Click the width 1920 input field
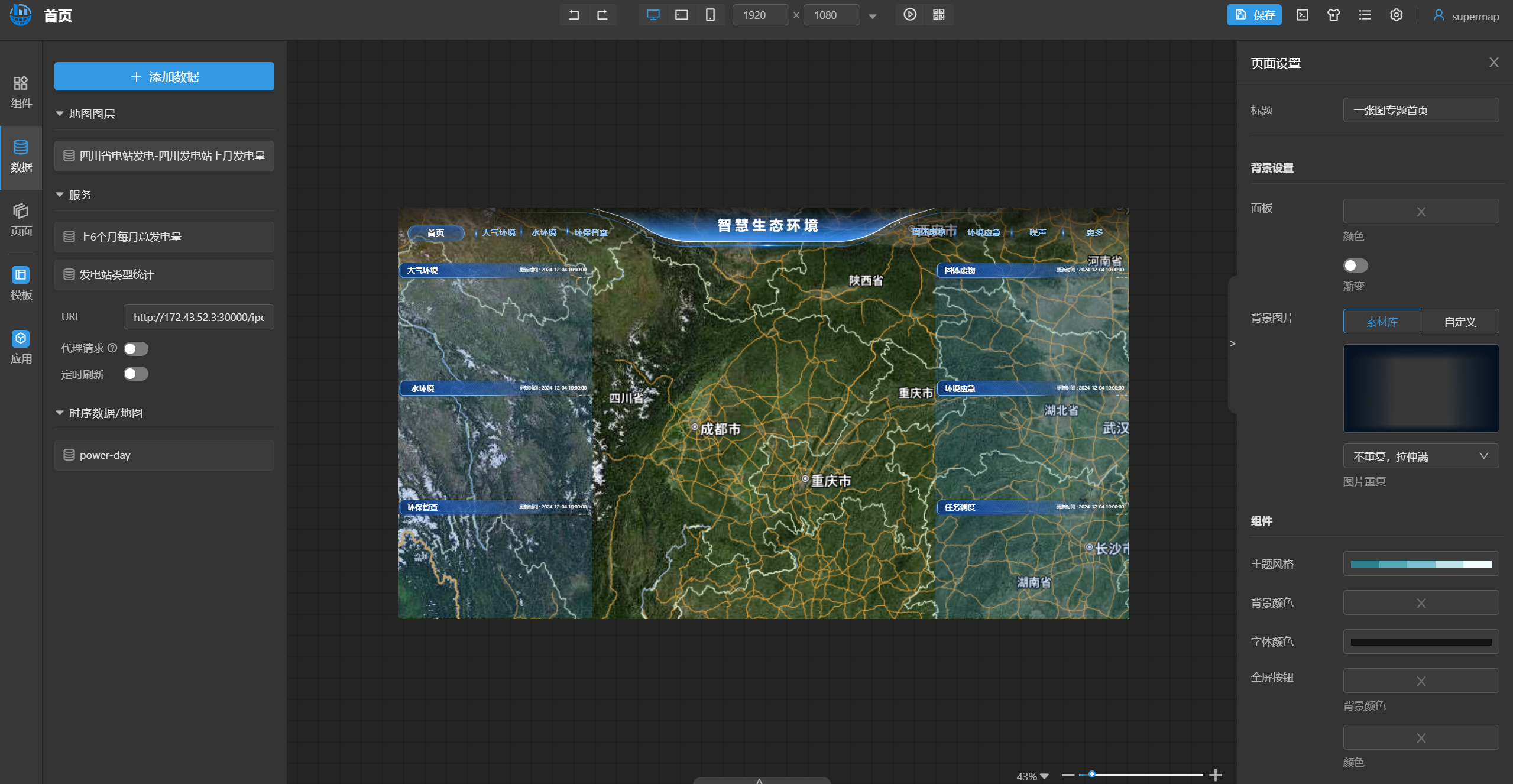Viewport: 1513px width, 784px height. pos(760,15)
